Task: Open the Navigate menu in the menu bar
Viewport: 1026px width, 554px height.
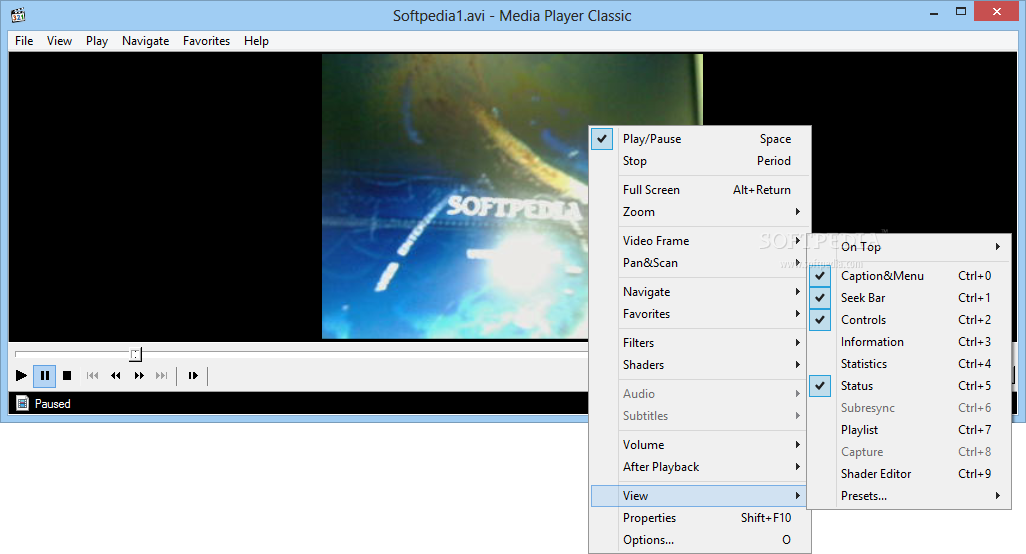Action: [145, 41]
